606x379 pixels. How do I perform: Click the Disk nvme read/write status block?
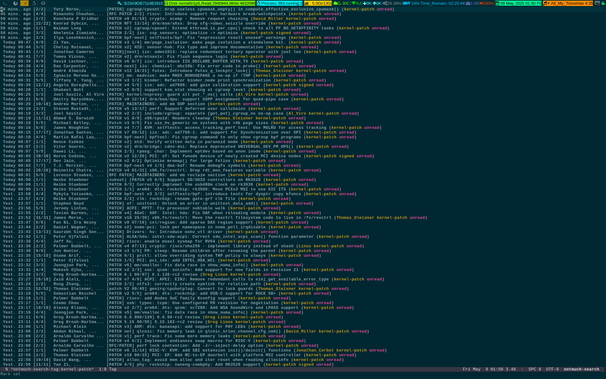pyautogui.click(x=210, y=3)
